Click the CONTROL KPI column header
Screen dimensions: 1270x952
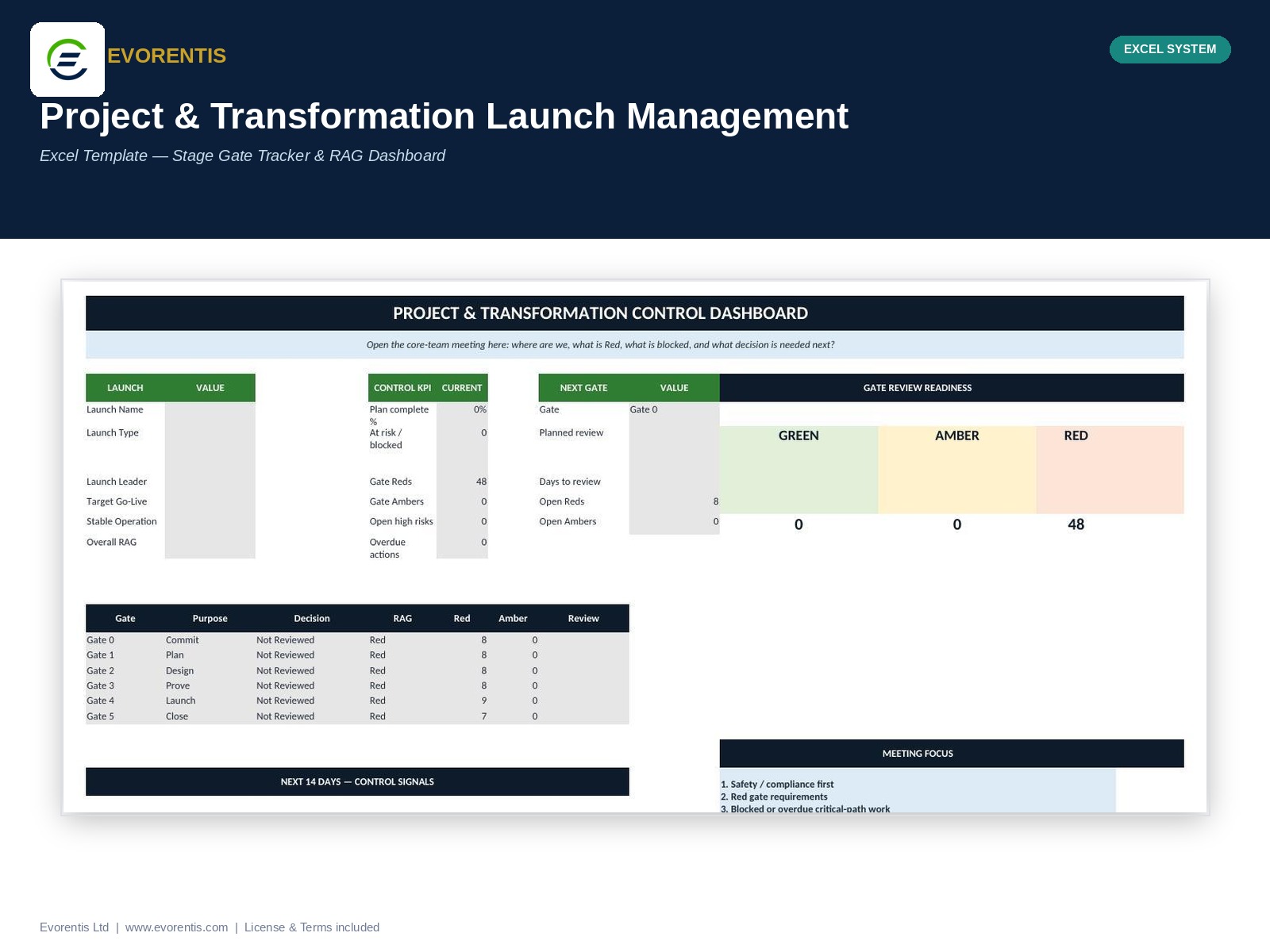(402, 388)
